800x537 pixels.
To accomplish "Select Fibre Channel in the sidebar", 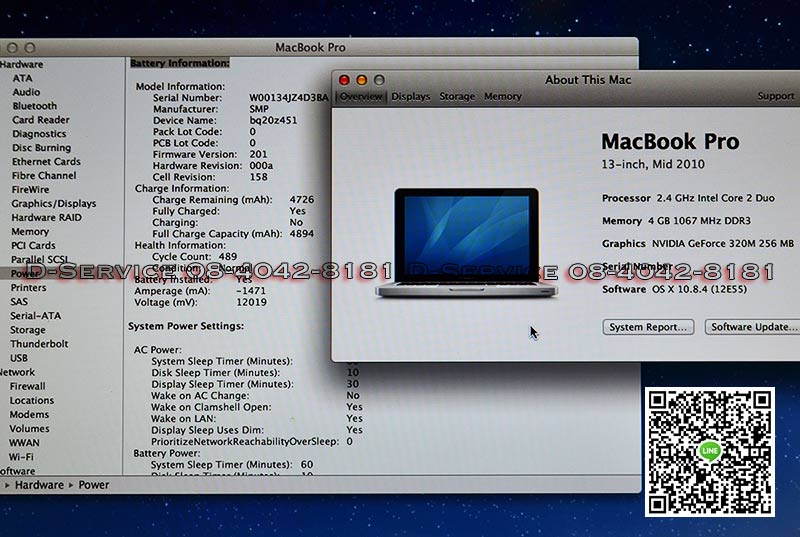I will 44,175.
